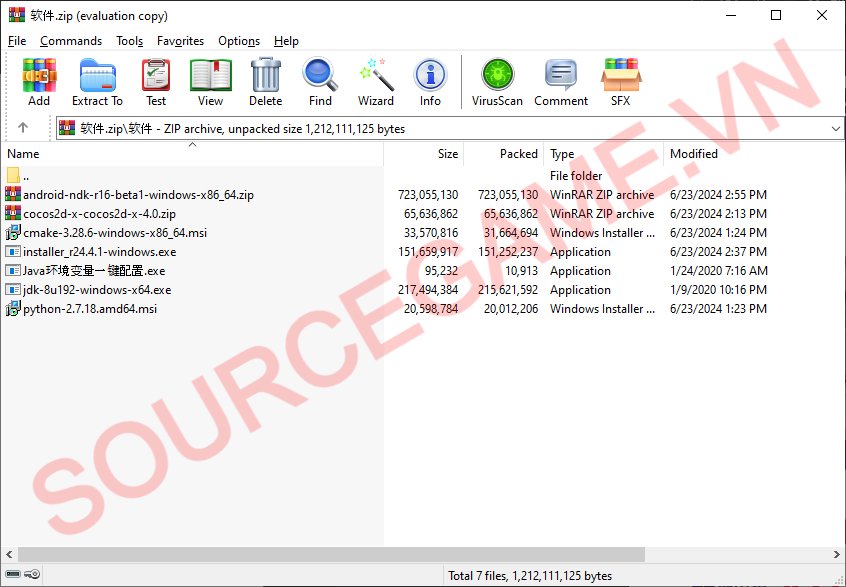Go up one folder level arrow

(23, 128)
